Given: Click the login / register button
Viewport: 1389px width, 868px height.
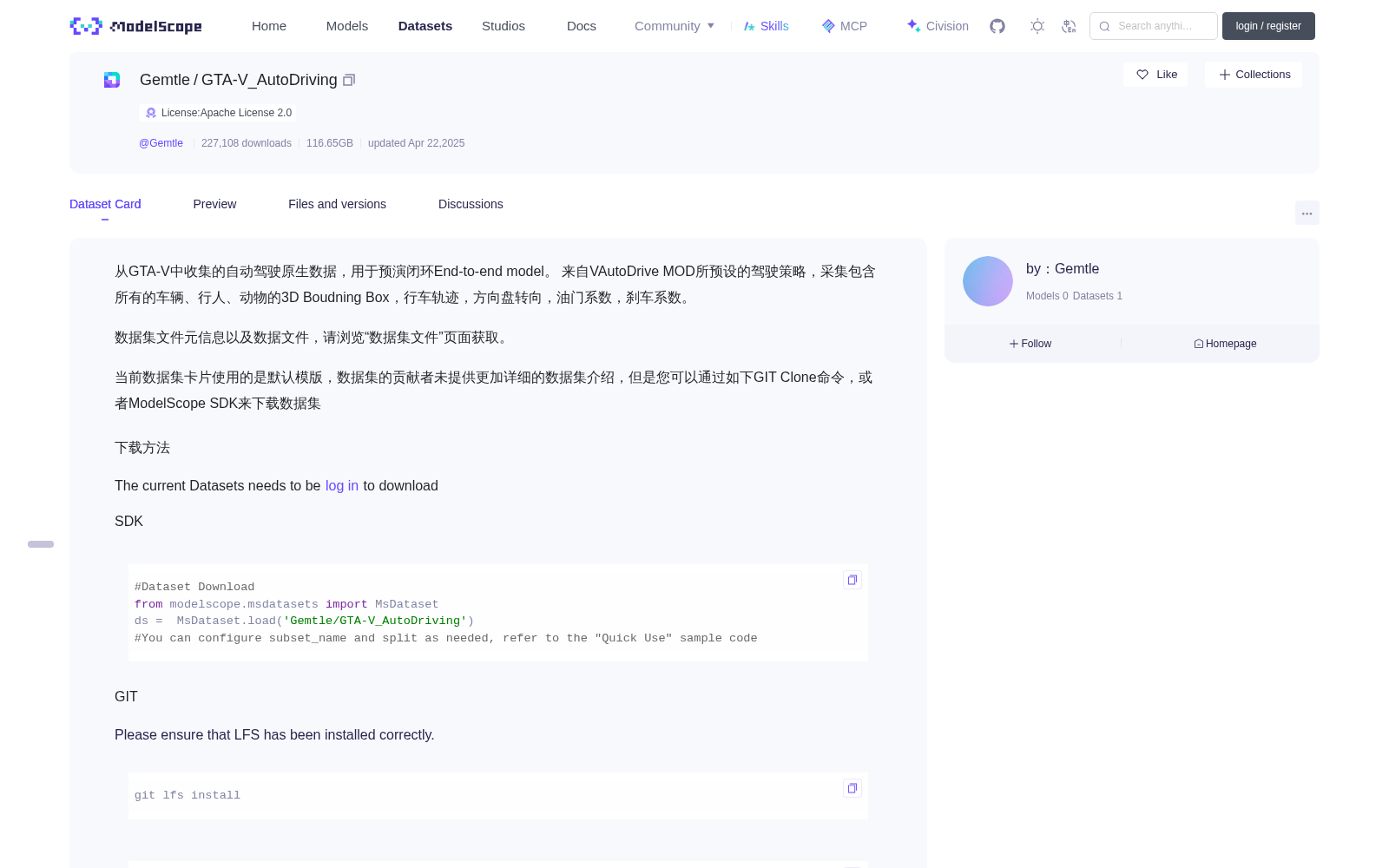Looking at the screenshot, I should pos(1268,26).
